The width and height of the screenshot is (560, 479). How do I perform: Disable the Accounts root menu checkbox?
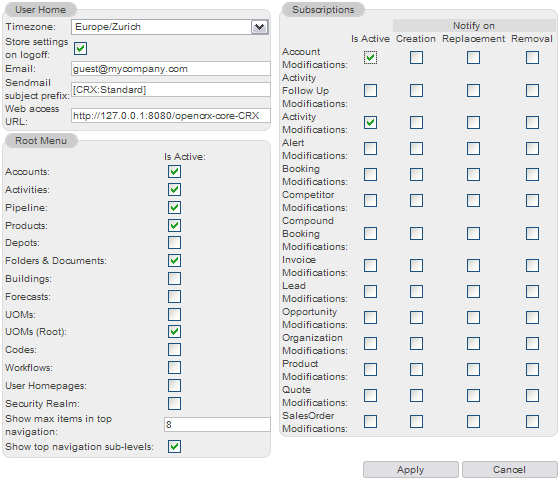click(x=174, y=171)
